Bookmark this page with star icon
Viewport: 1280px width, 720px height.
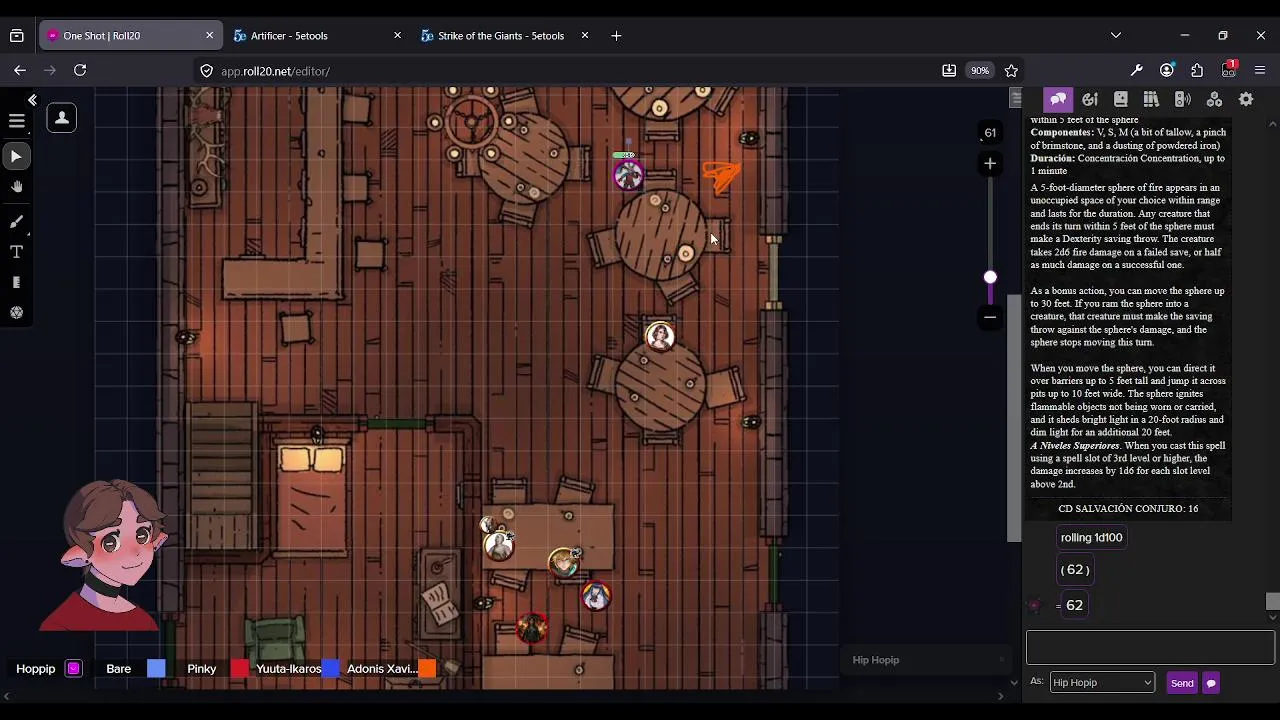1011,71
